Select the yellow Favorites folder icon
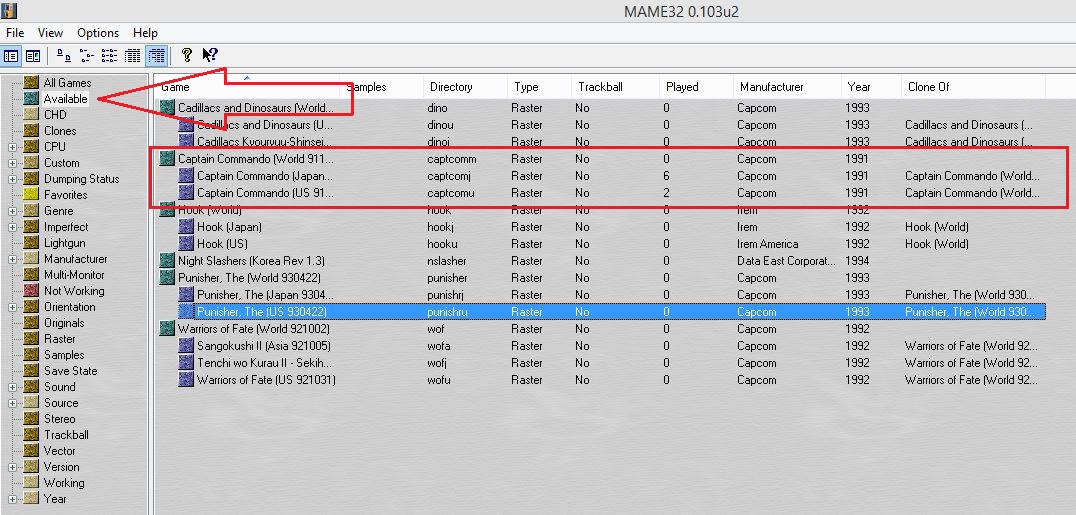The image size is (1076, 515). point(31,194)
